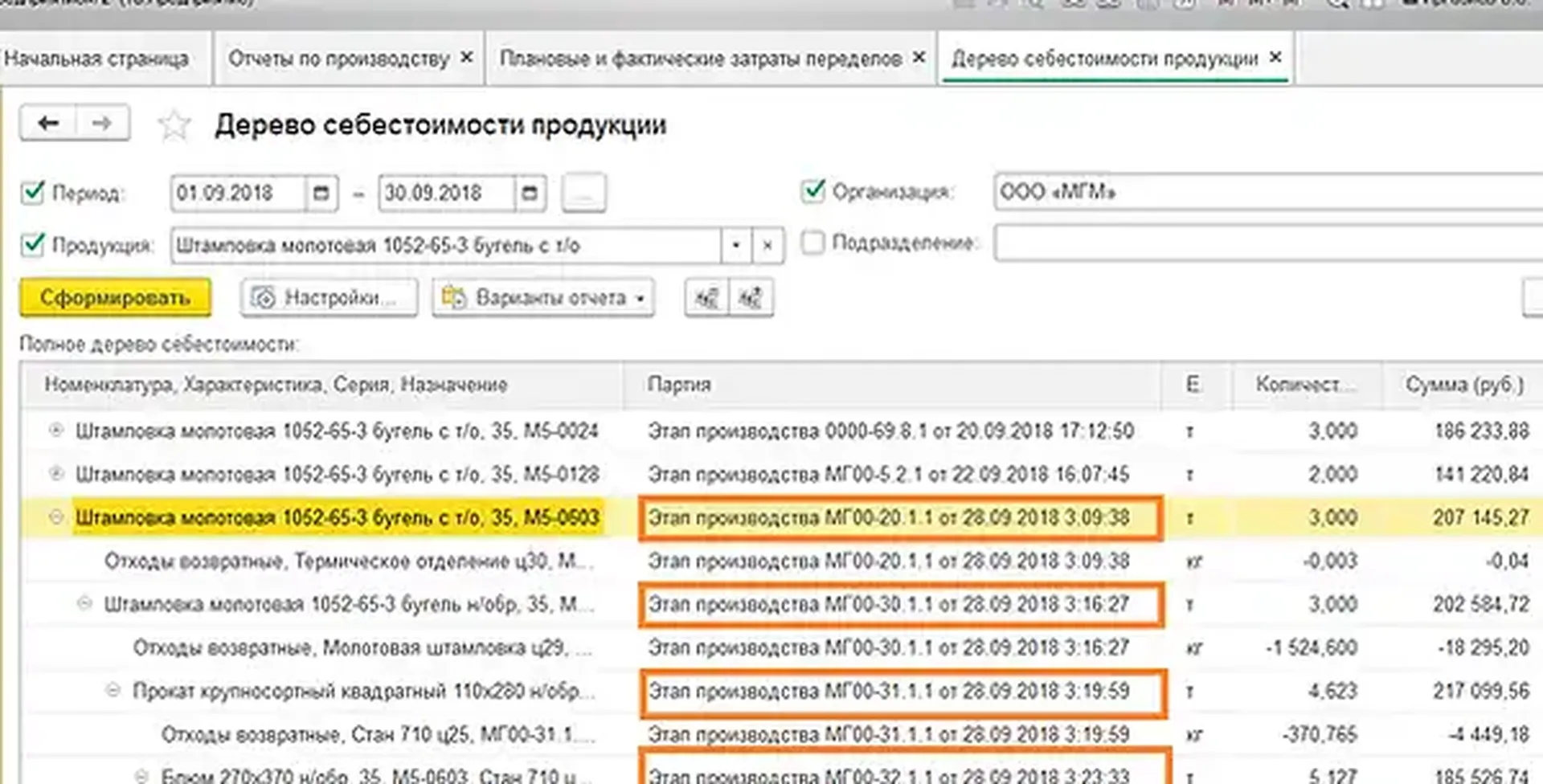
Task: Close the Отчеты по производству tab
Action: click(466, 58)
